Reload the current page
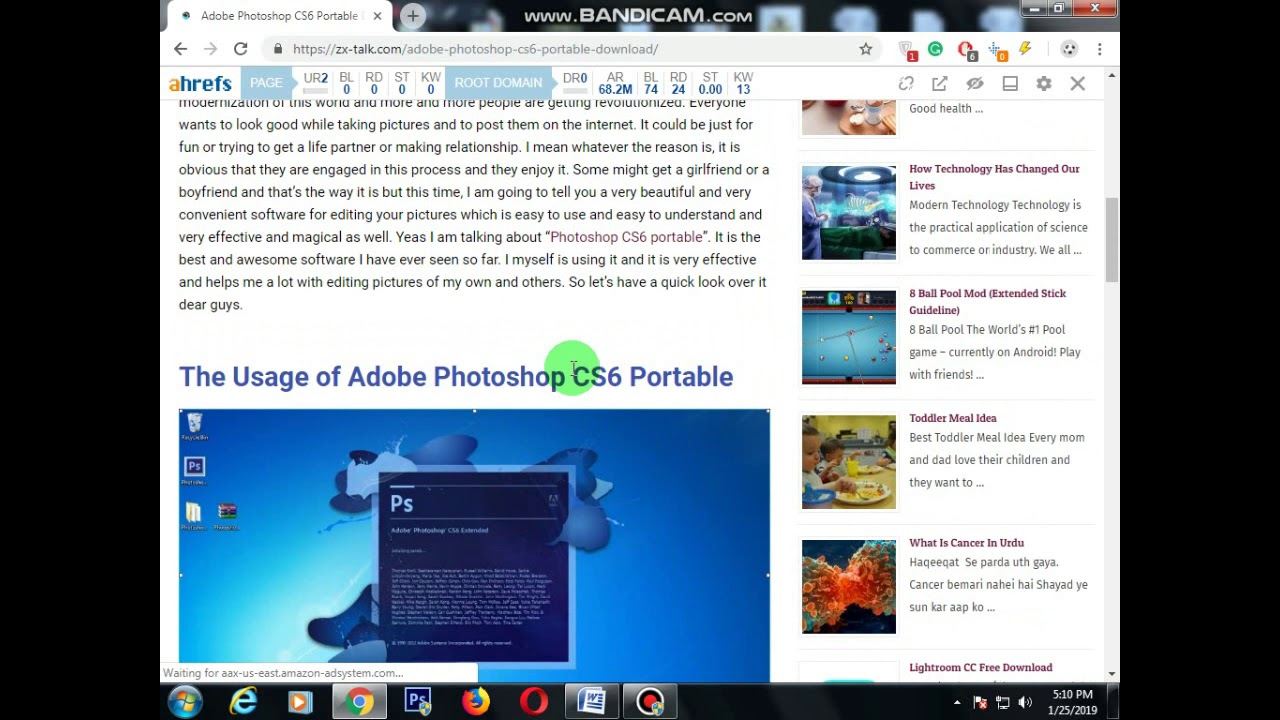The image size is (1280, 720). point(240,49)
